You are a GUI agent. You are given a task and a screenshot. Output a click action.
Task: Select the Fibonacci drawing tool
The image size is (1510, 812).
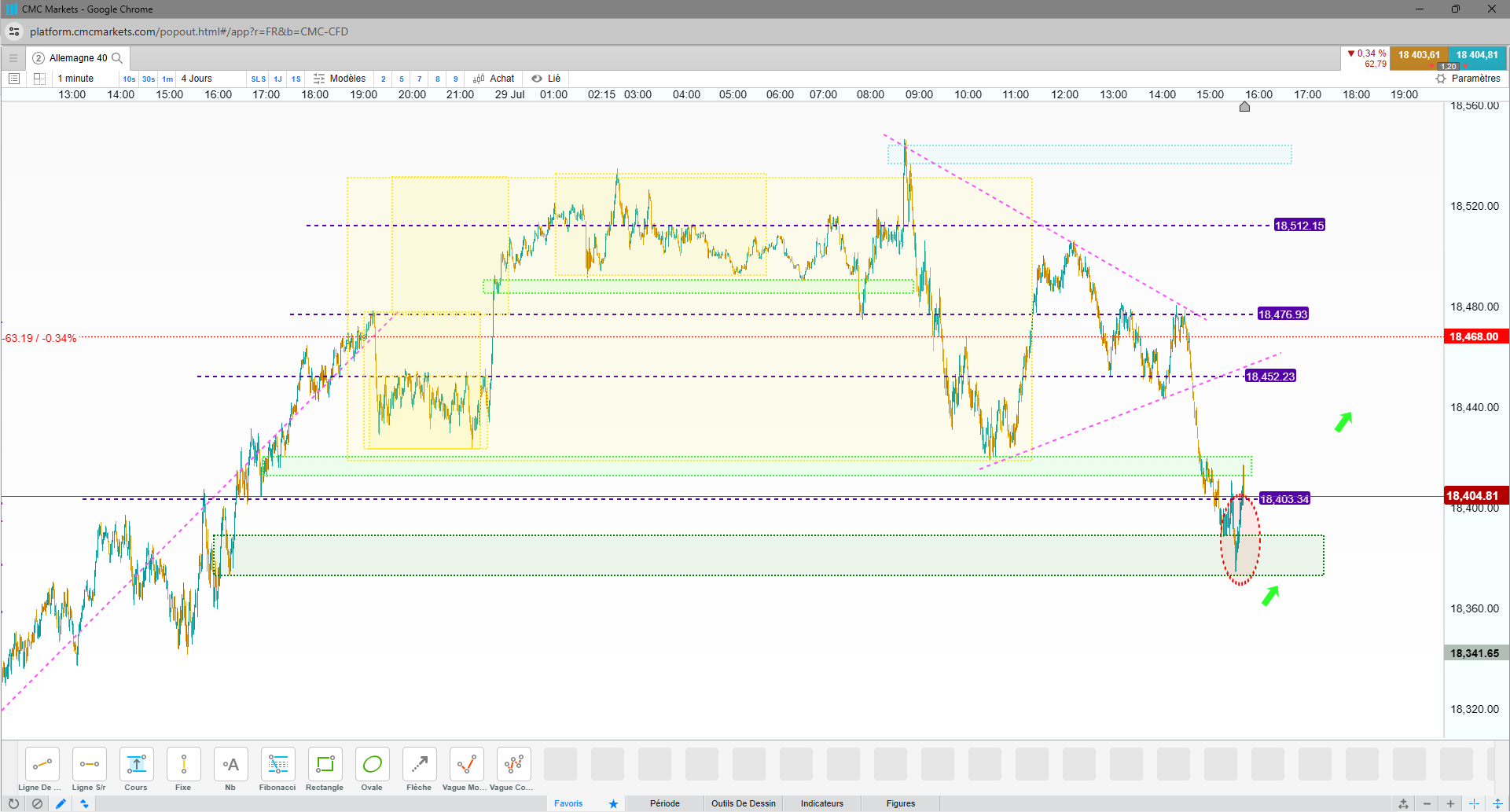point(277,764)
